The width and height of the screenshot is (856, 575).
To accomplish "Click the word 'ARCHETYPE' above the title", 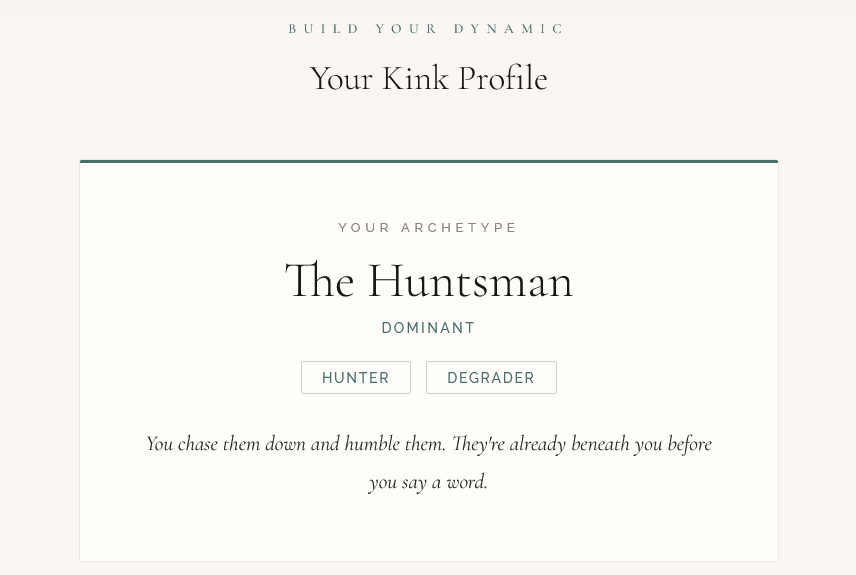I will (x=459, y=228).
